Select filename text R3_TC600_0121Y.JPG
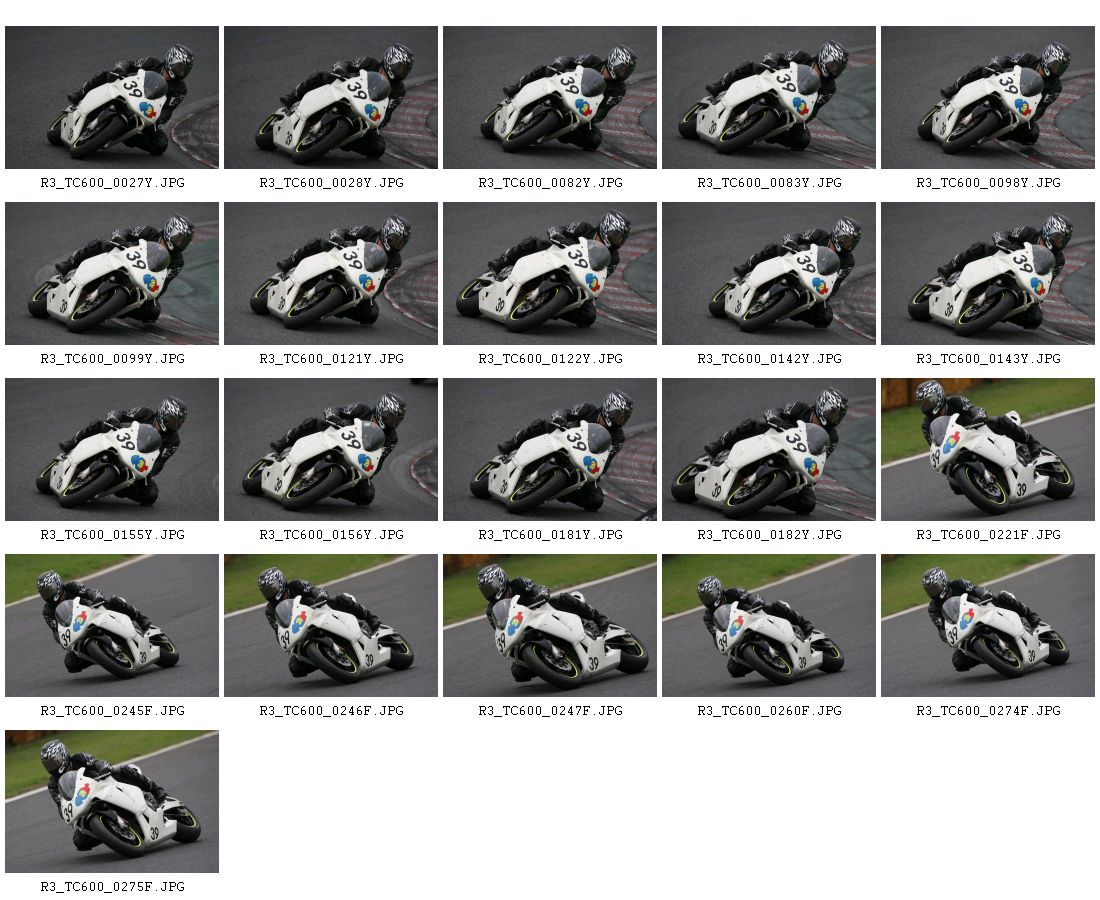This screenshot has width=1100, height=900. tap(331, 359)
